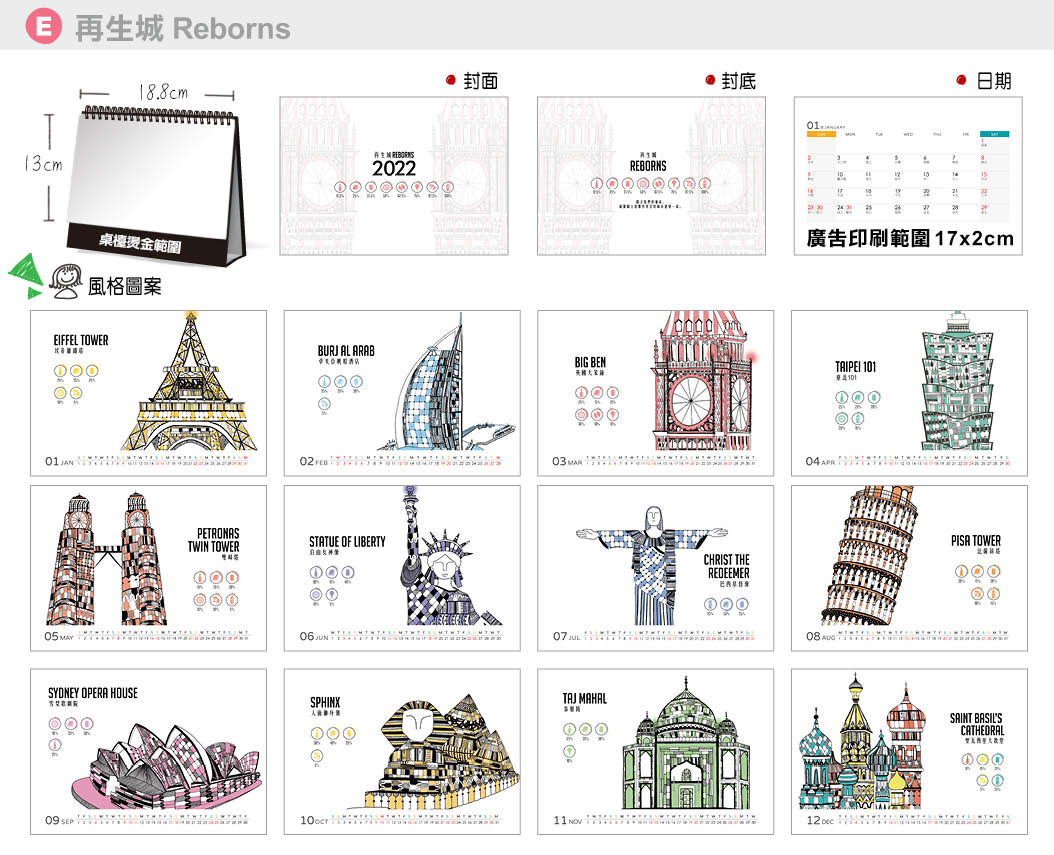Open the 2022 front cover preview
Screen dimensions: 1054x855
pyautogui.click(x=394, y=175)
